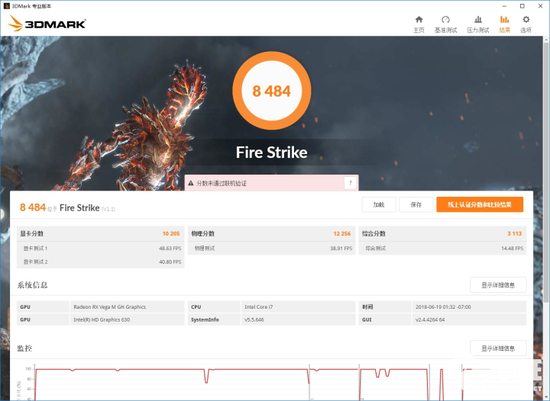Click the 14.48 FPS combined test value

point(512,248)
